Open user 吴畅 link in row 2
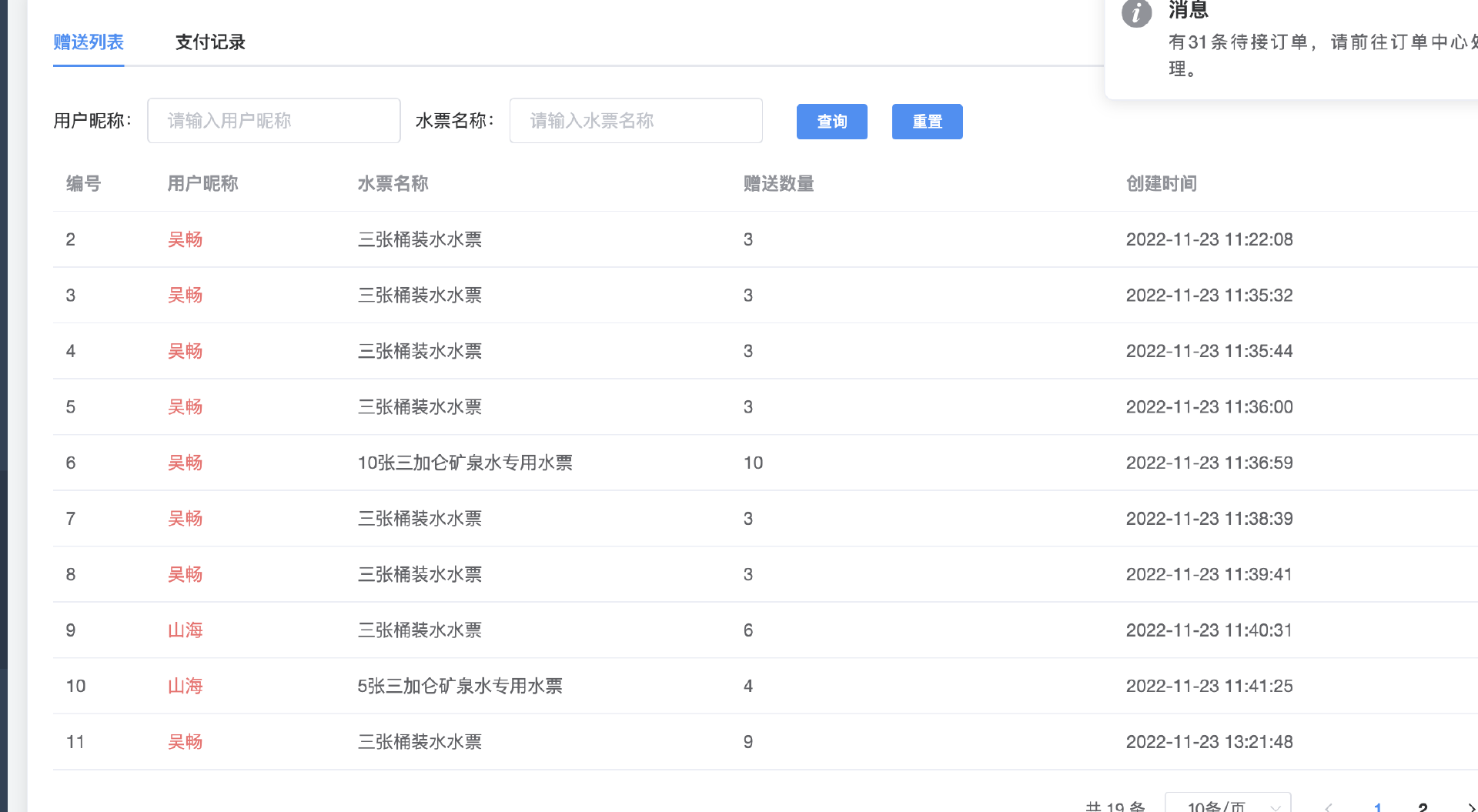Image resolution: width=1478 pixels, height=812 pixels. pyautogui.click(x=185, y=239)
